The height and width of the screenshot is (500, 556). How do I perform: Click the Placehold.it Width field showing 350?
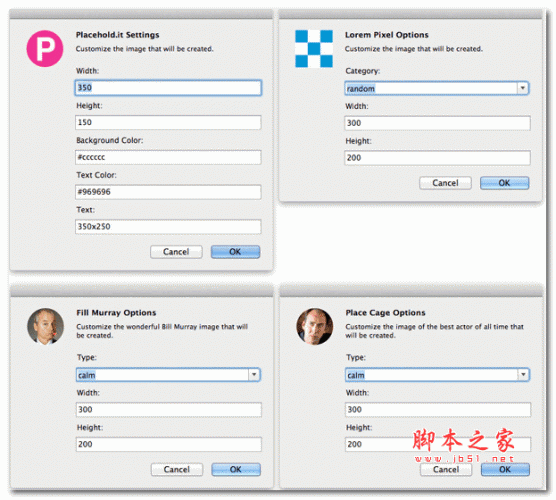pos(168,88)
